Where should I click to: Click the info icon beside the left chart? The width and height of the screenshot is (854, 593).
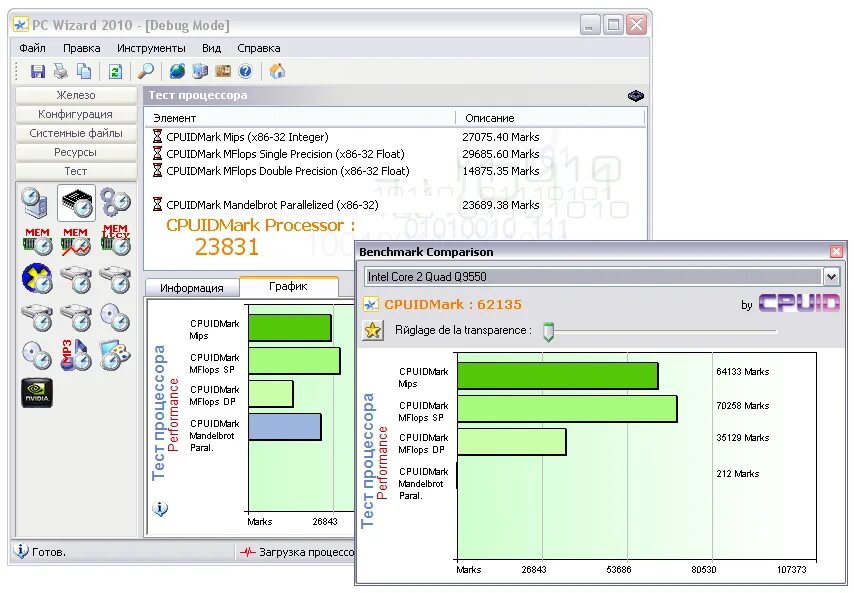click(x=160, y=509)
